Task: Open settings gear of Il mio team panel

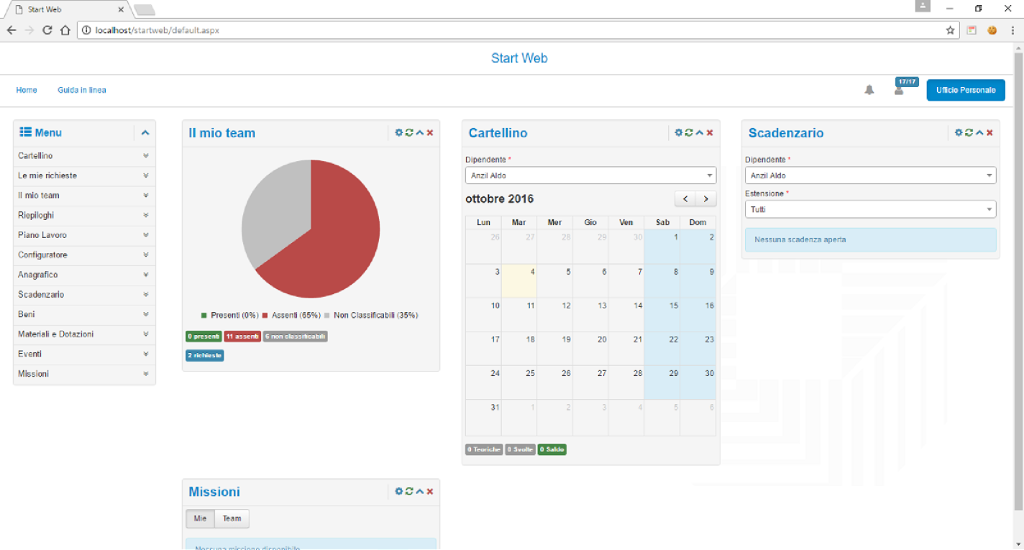Action: coord(398,133)
